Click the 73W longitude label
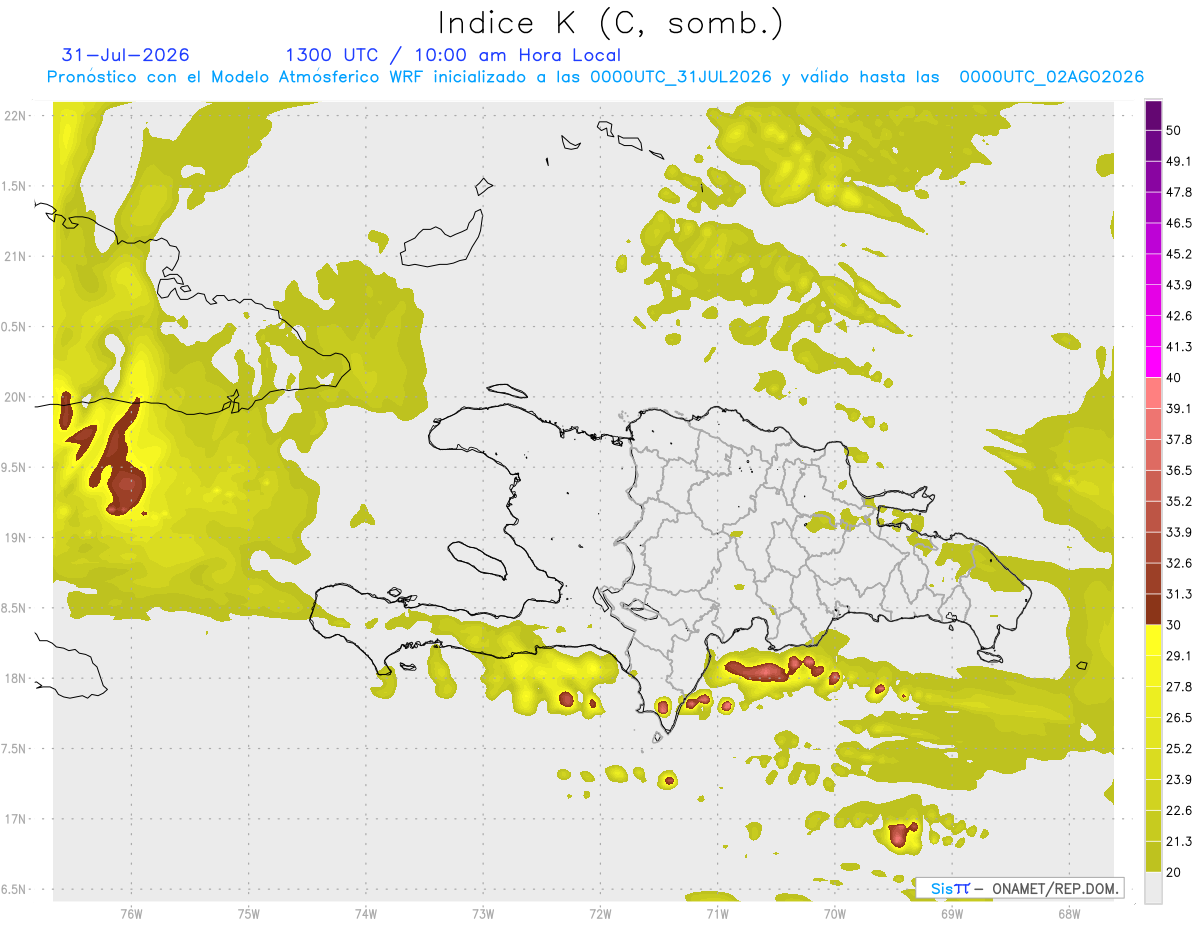 [x=483, y=913]
